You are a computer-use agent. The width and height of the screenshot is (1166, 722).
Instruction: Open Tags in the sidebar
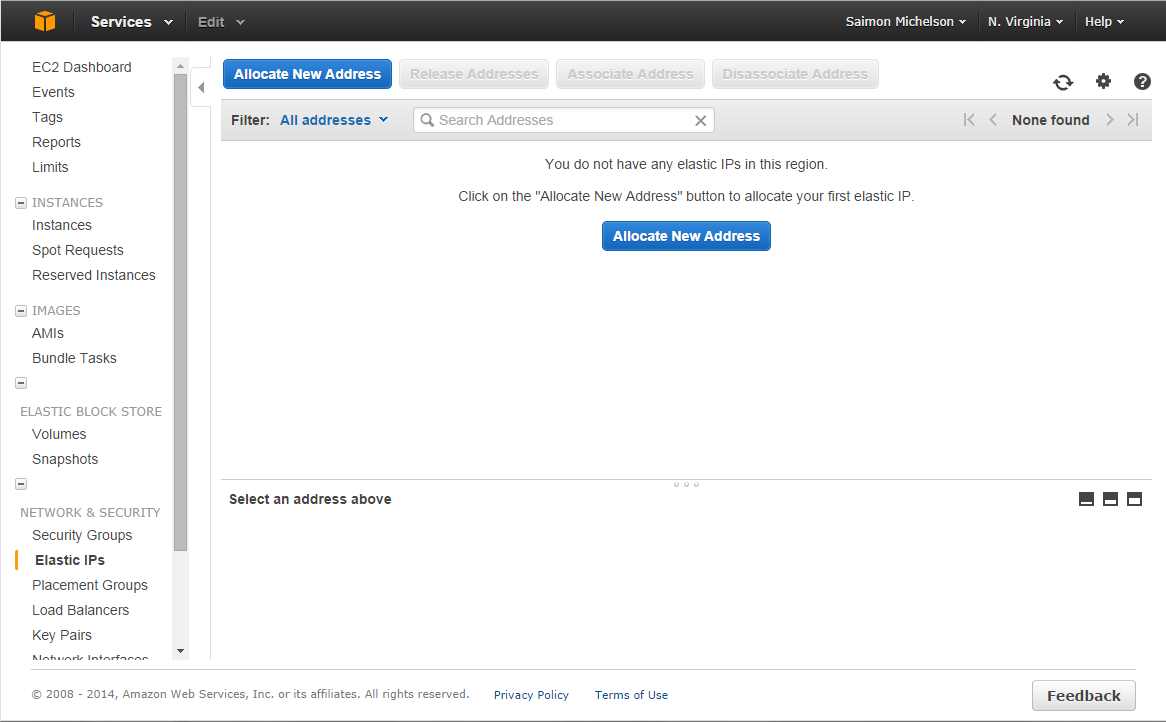click(48, 117)
